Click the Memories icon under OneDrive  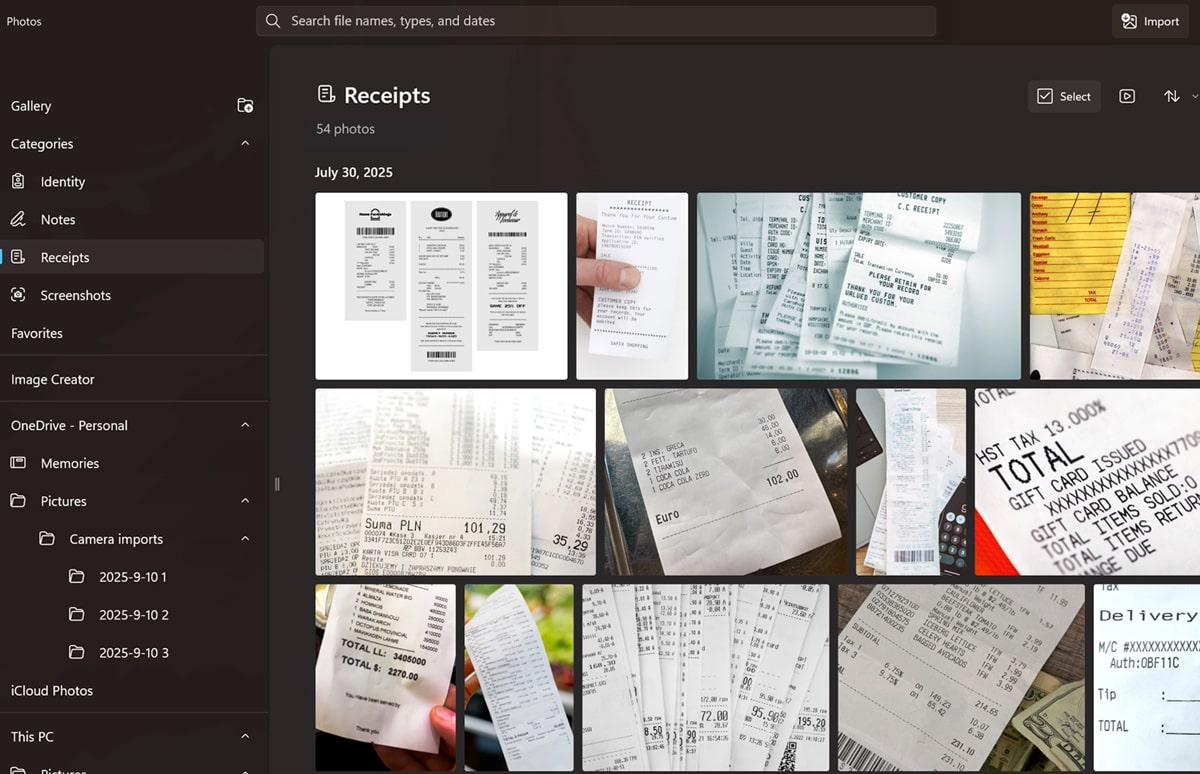click(18, 464)
